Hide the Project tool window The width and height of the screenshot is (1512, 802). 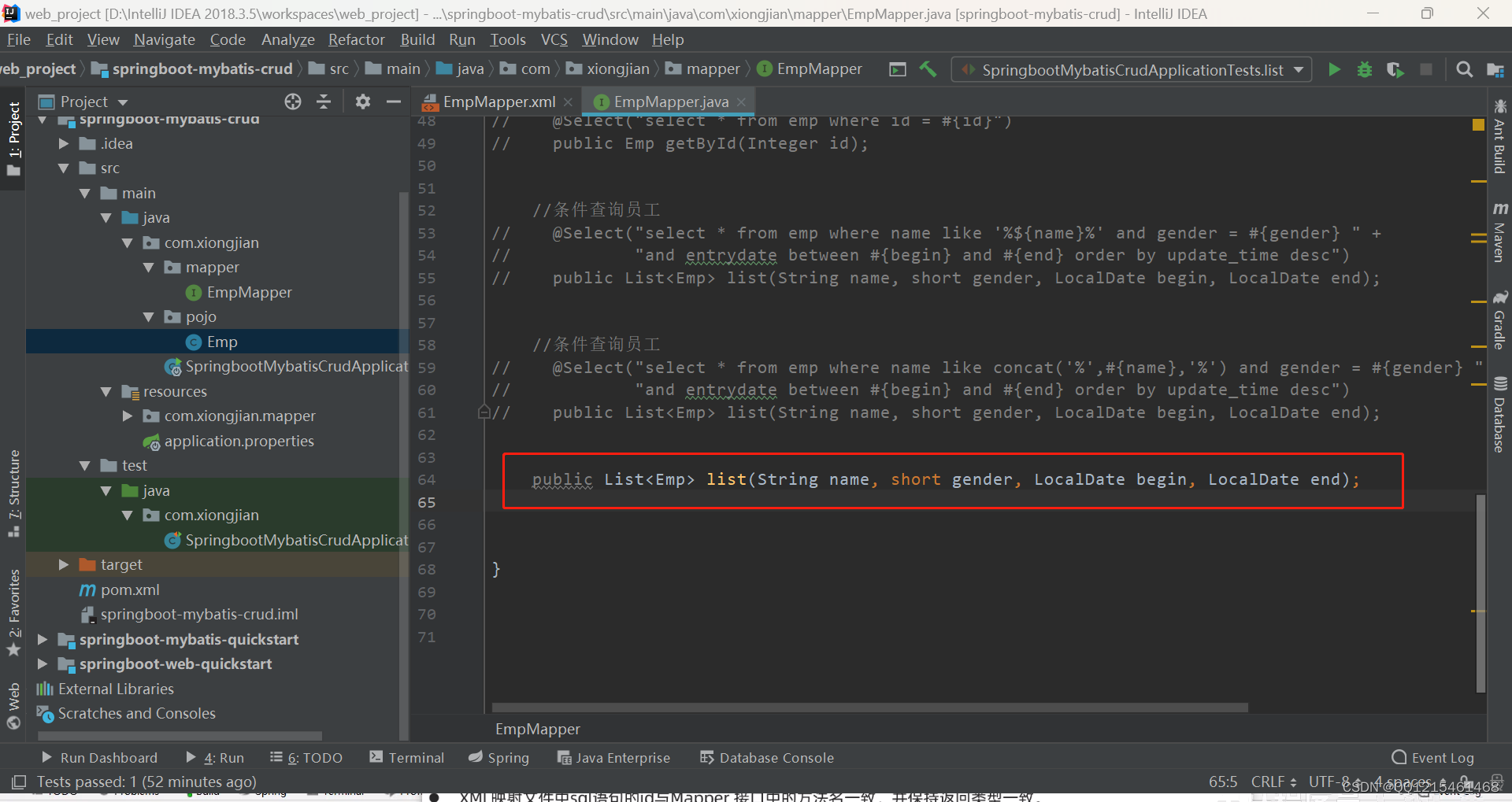[x=393, y=102]
